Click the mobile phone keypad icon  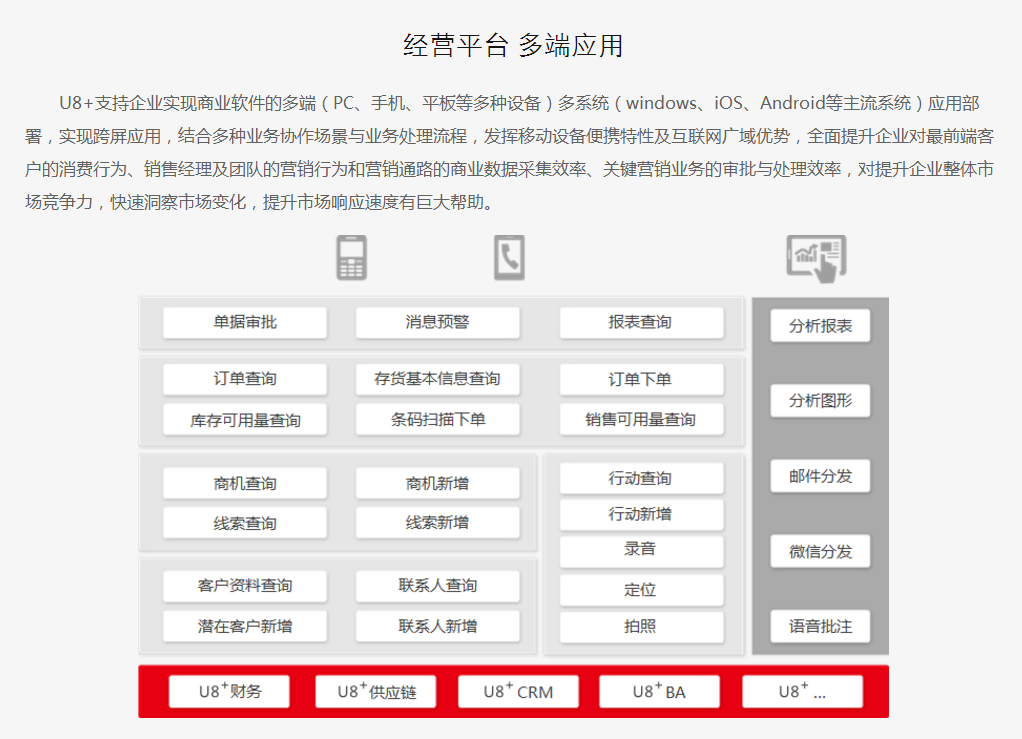[x=351, y=258]
